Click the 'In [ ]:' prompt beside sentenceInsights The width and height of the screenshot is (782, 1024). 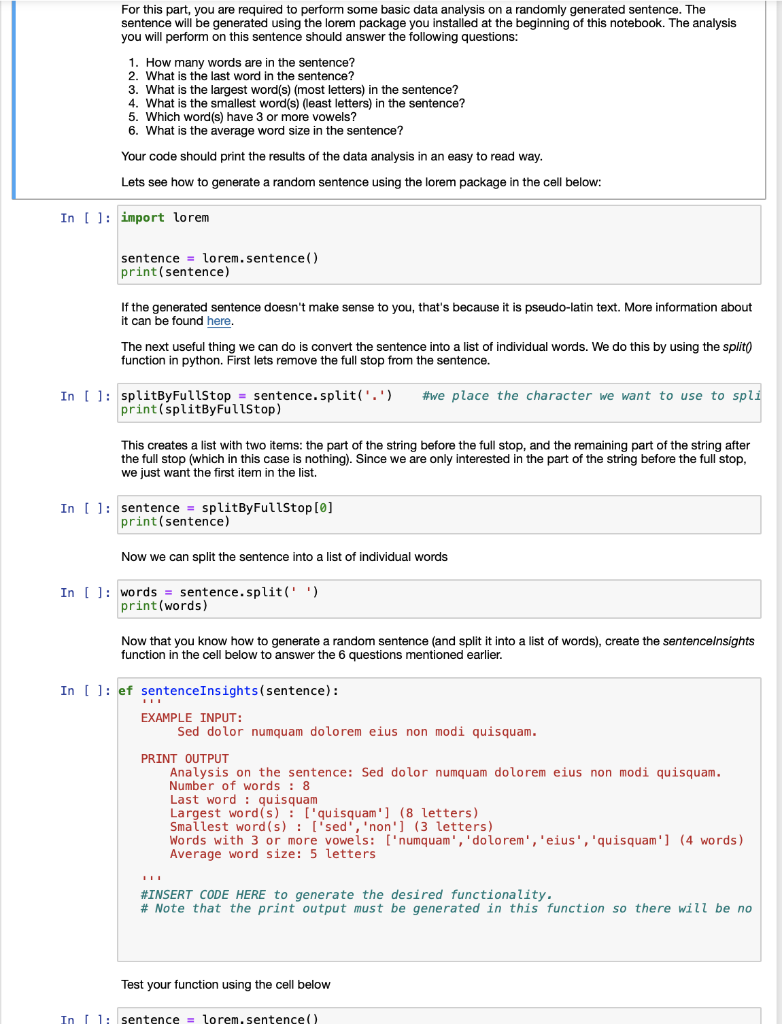(85, 691)
